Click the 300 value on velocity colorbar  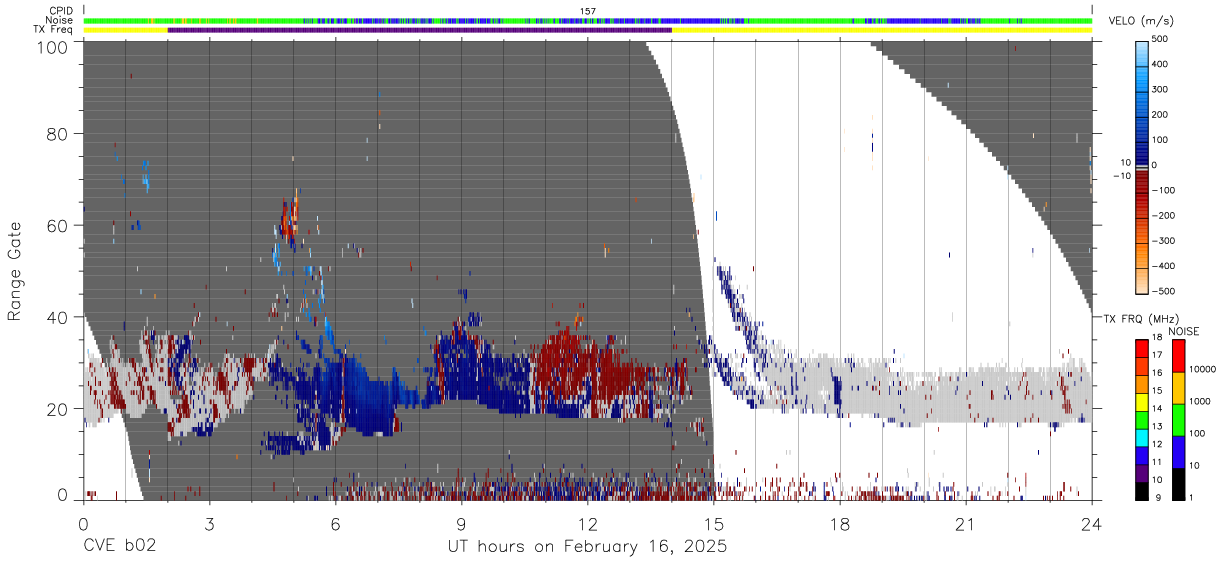pos(1160,90)
